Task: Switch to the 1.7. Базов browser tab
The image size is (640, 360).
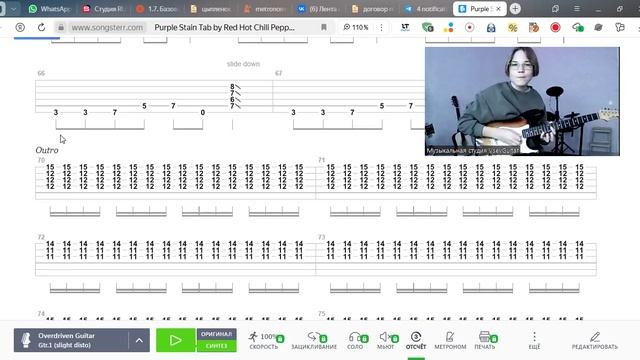Action: pos(157,9)
